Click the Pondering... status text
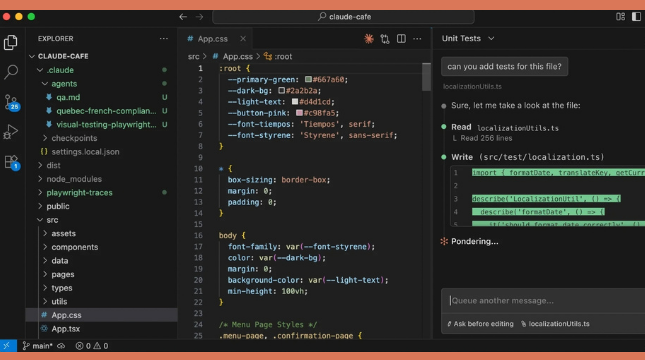 (474, 242)
